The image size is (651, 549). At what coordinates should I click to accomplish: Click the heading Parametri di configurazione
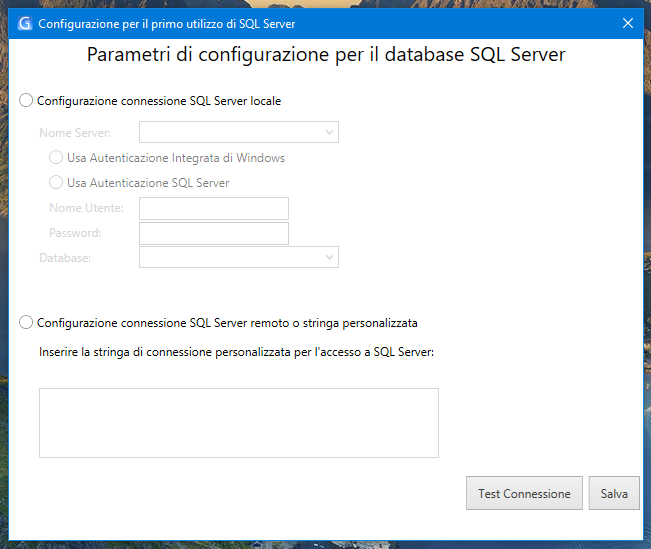[326, 55]
